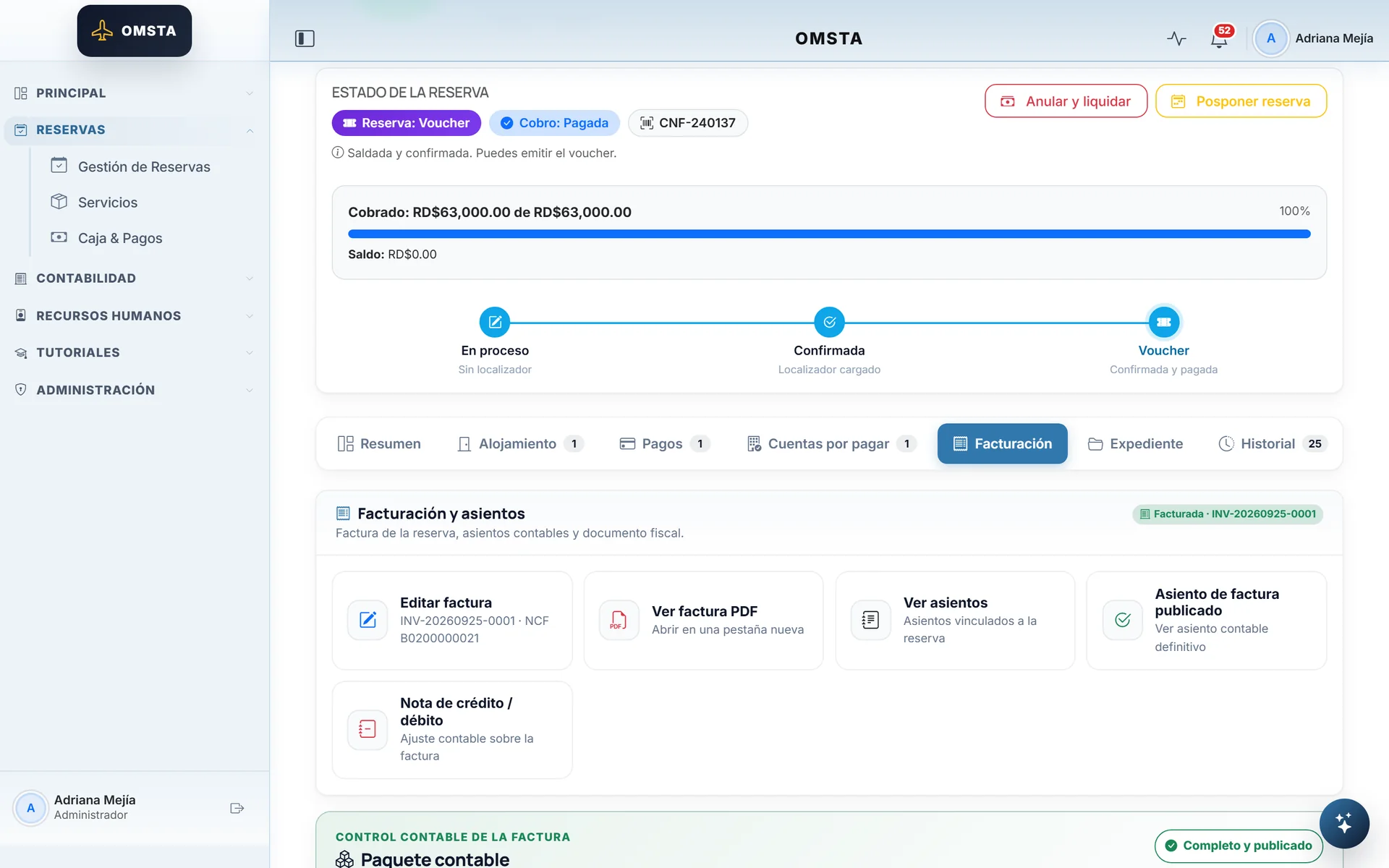Click the Posponer reserva button

(x=1241, y=101)
